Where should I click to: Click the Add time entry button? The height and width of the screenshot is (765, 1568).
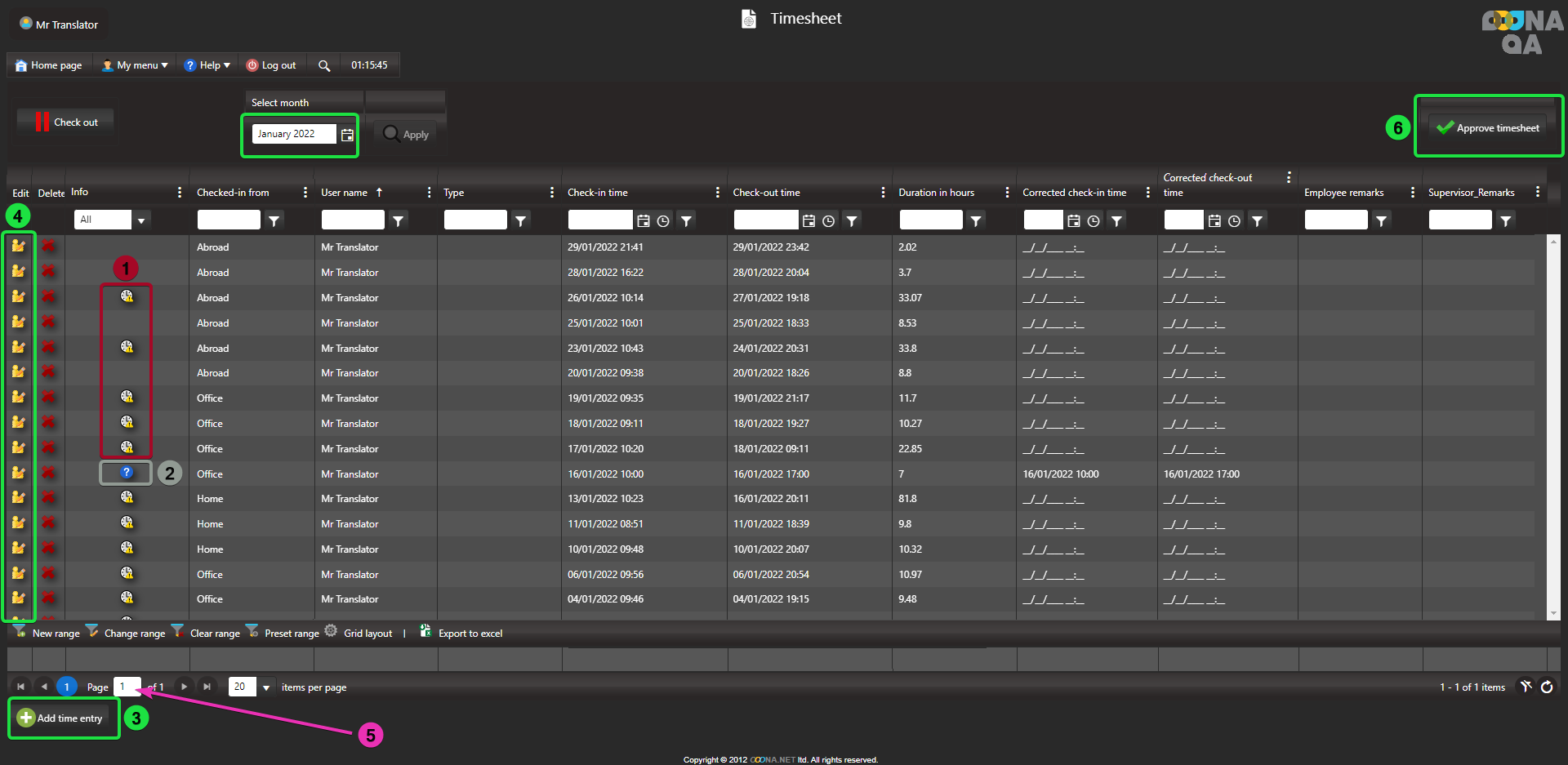click(61, 718)
